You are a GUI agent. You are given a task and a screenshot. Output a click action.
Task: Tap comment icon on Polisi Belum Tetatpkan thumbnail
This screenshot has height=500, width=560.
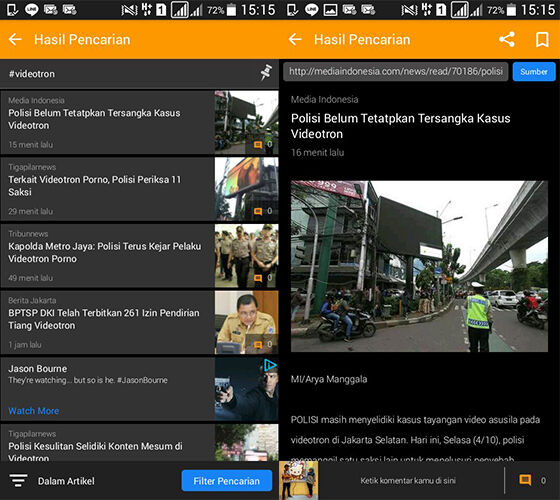point(258,145)
